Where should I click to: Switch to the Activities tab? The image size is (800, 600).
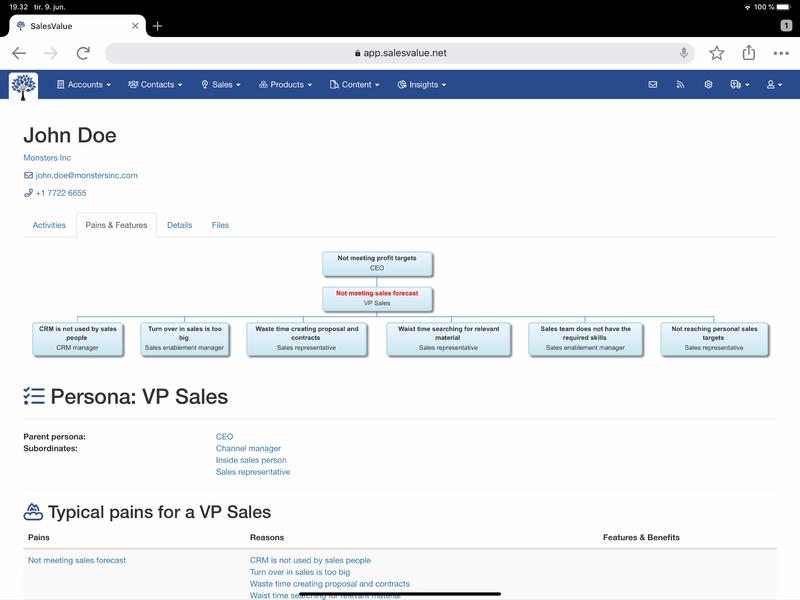pyautogui.click(x=49, y=225)
